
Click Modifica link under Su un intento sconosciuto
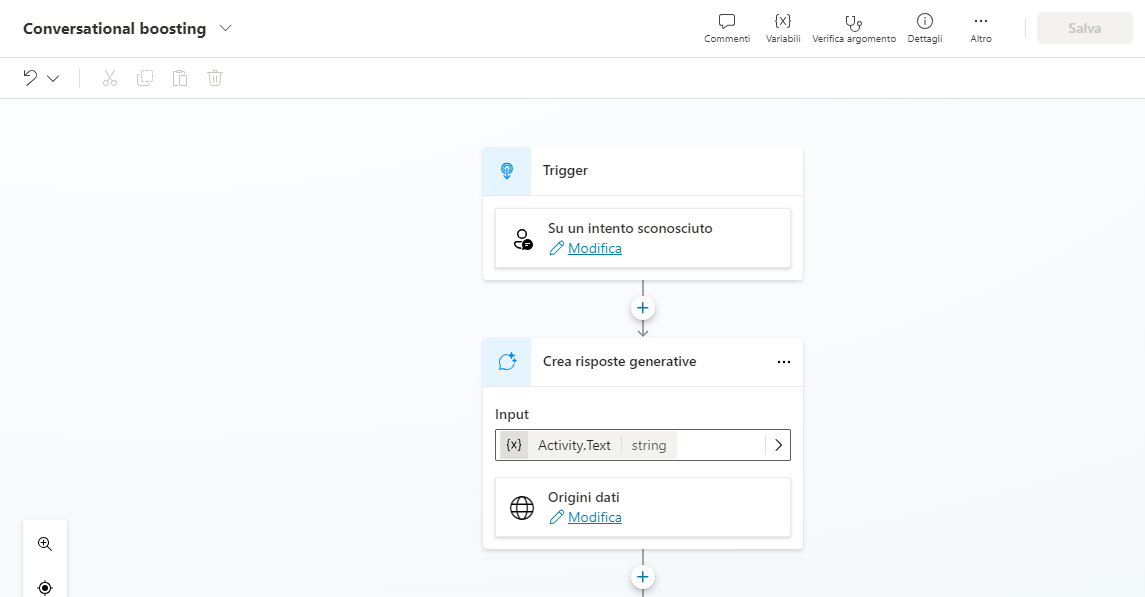click(x=594, y=248)
